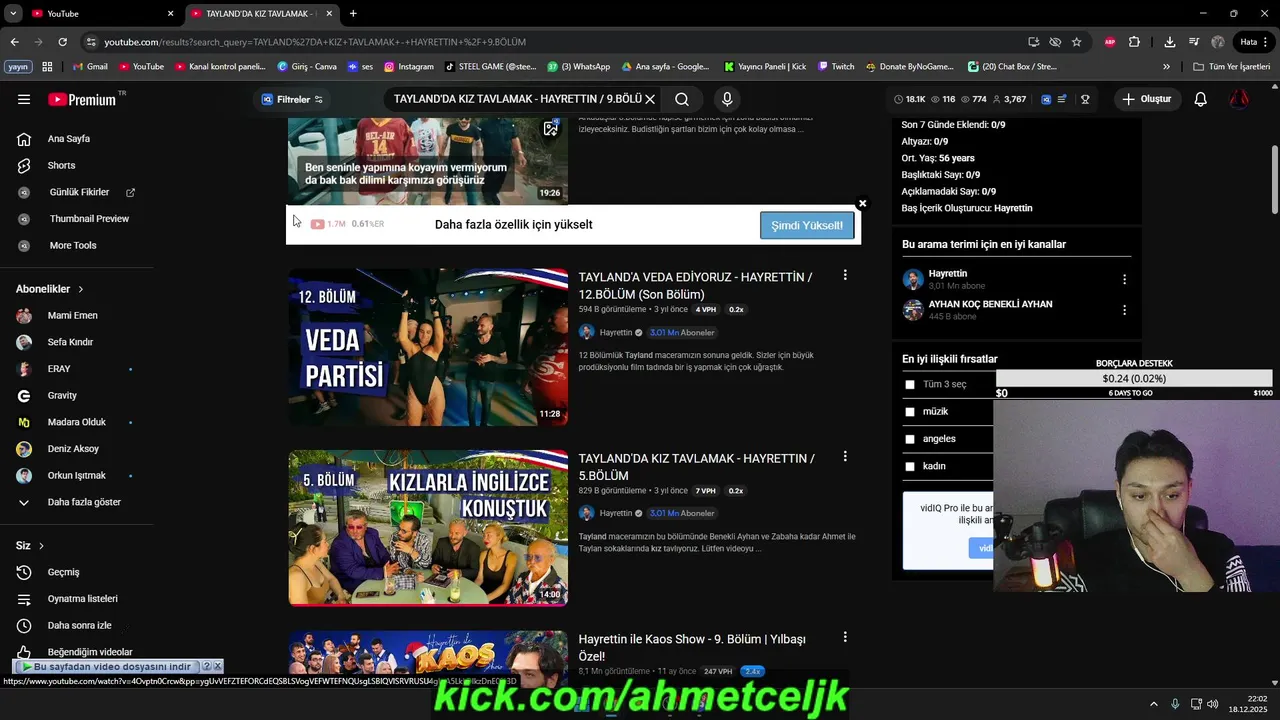This screenshot has width=1280, height=720.
Task: Open the Gmail bookmark
Action: [x=90, y=67]
